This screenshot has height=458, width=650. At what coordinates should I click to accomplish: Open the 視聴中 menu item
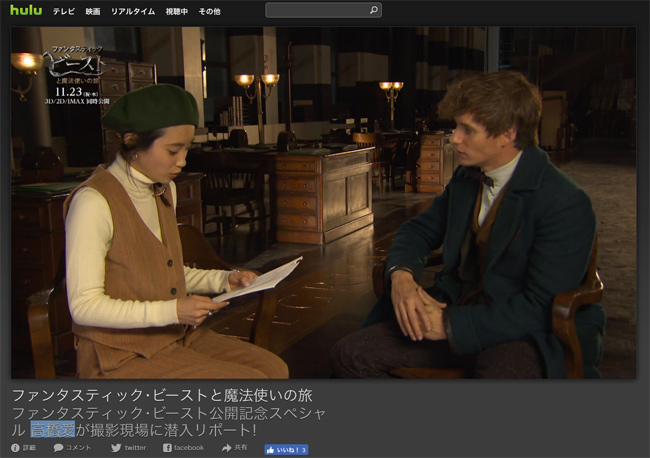click(x=177, y=12)
